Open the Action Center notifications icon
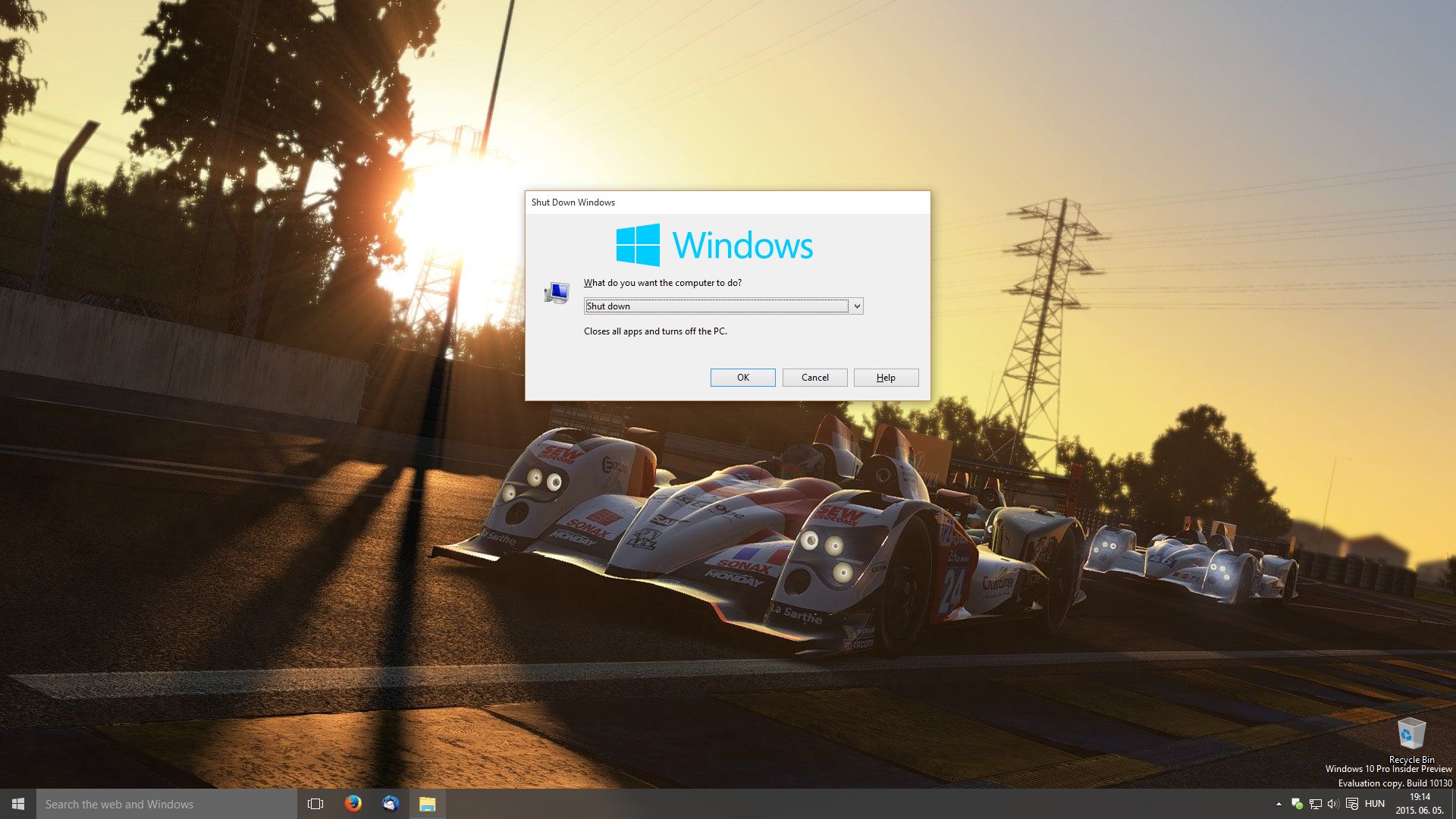This screenshot has height=819, width=1456. click(x=1352, y=804)
